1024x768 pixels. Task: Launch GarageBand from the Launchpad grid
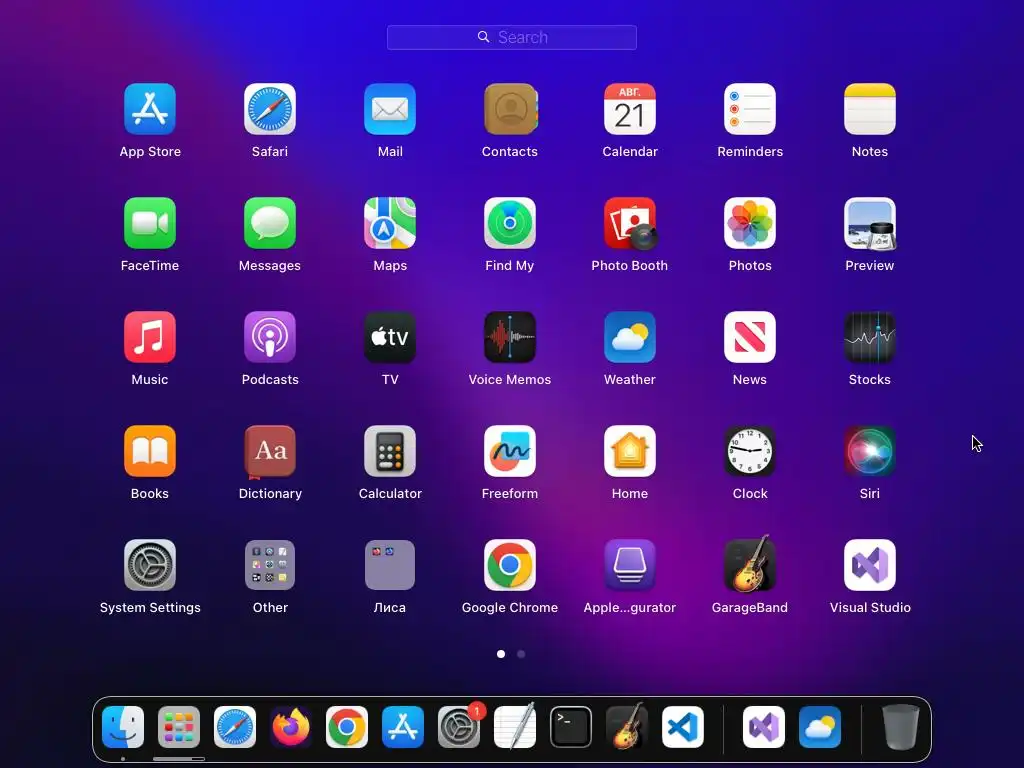[x=750, y=564]
